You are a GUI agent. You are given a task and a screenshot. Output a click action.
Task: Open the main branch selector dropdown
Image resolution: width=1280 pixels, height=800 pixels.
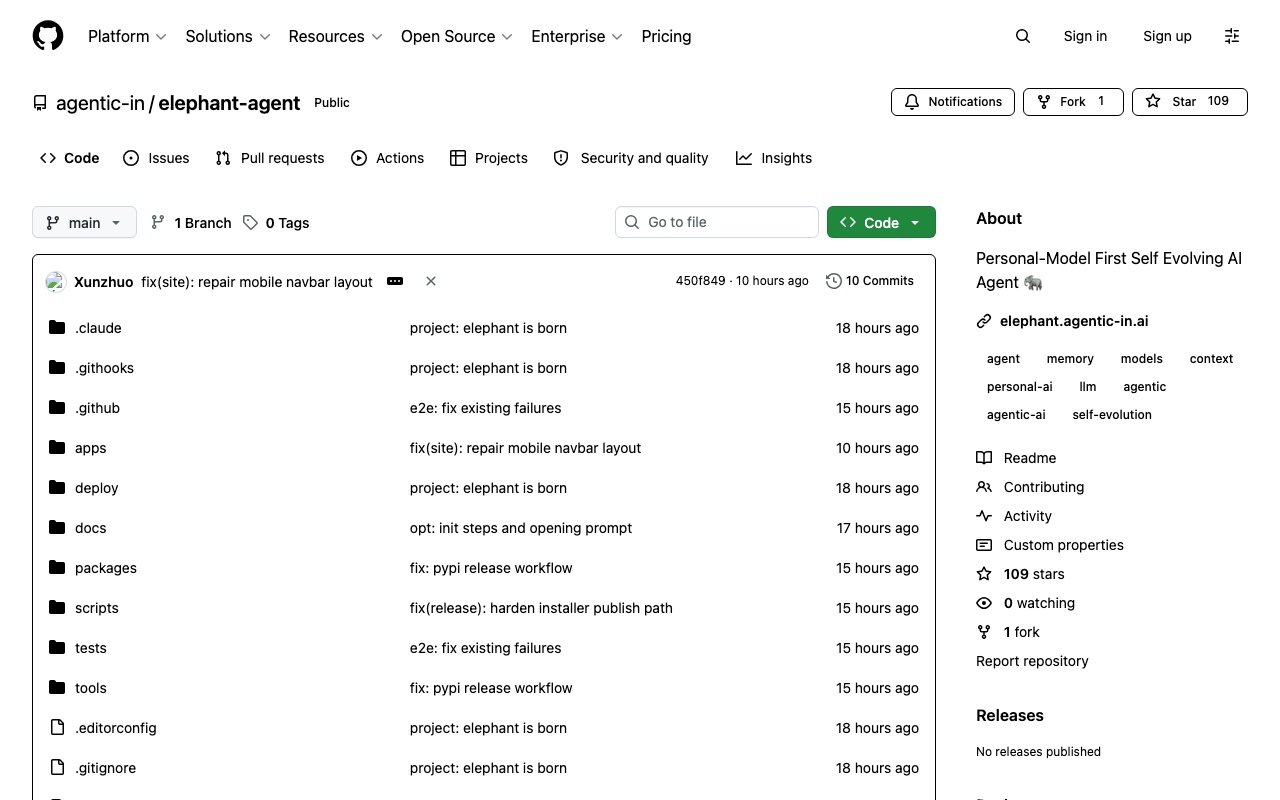click(x=84, y=222)
